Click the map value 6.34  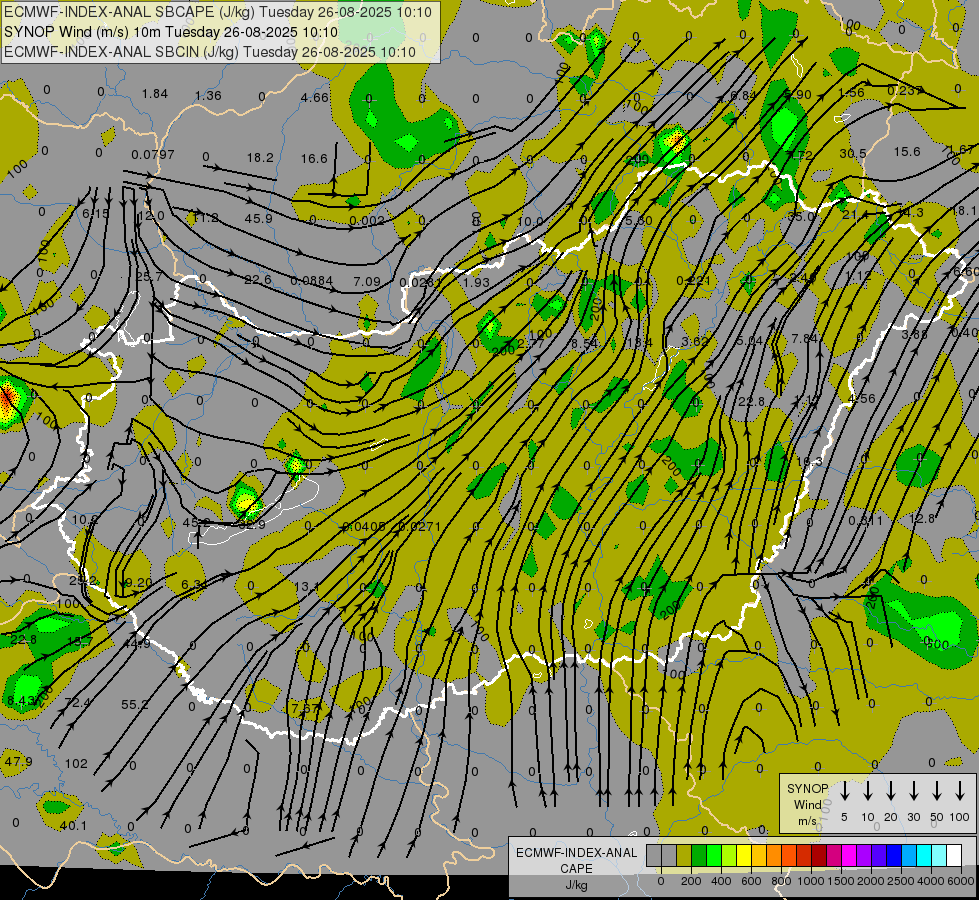pyautogui.click(x=194, y=584)
